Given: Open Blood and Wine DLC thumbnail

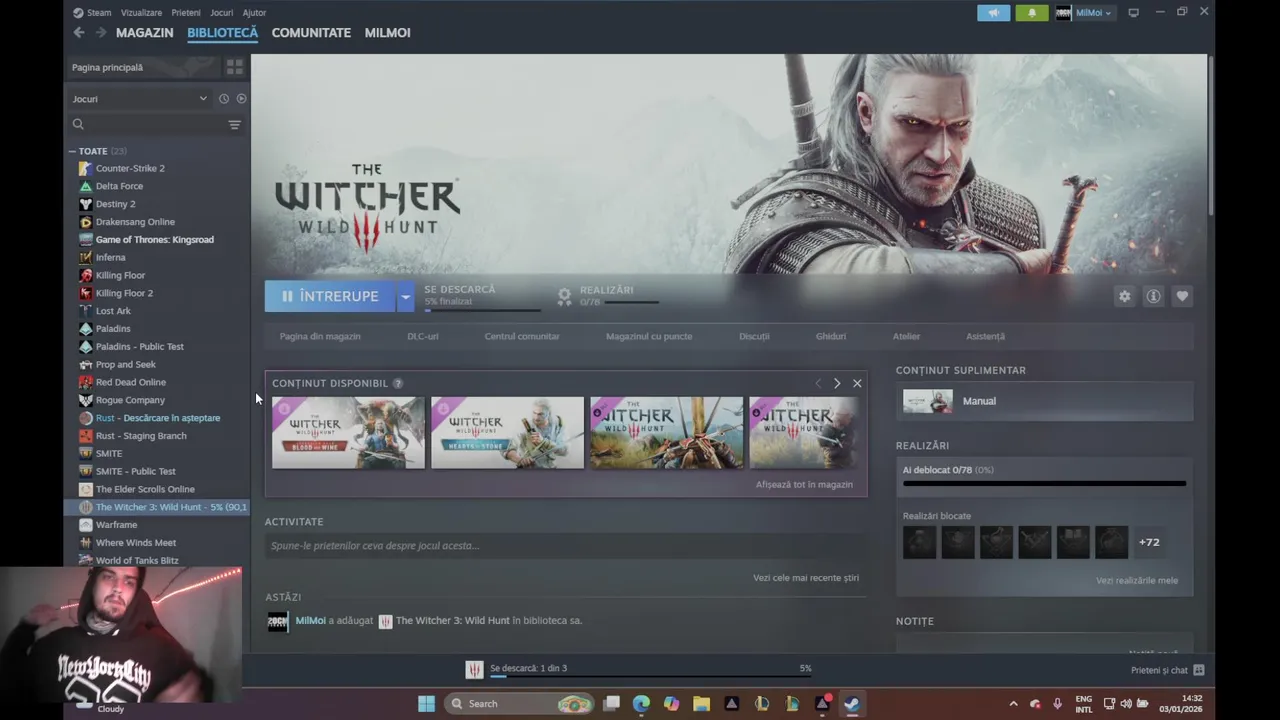Looking at the screenshot, I should (348, 433).
